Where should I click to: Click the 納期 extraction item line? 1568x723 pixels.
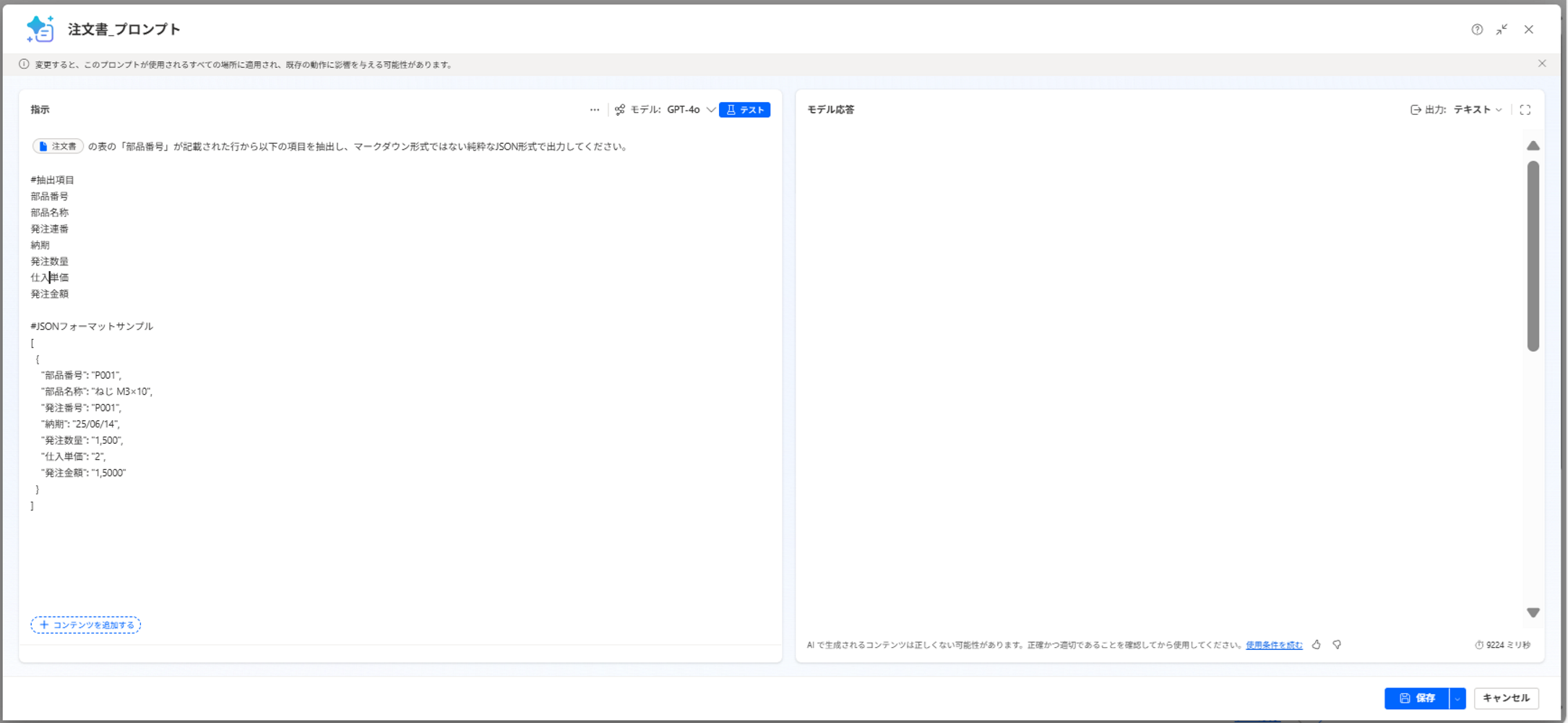(x=40, y=245)
